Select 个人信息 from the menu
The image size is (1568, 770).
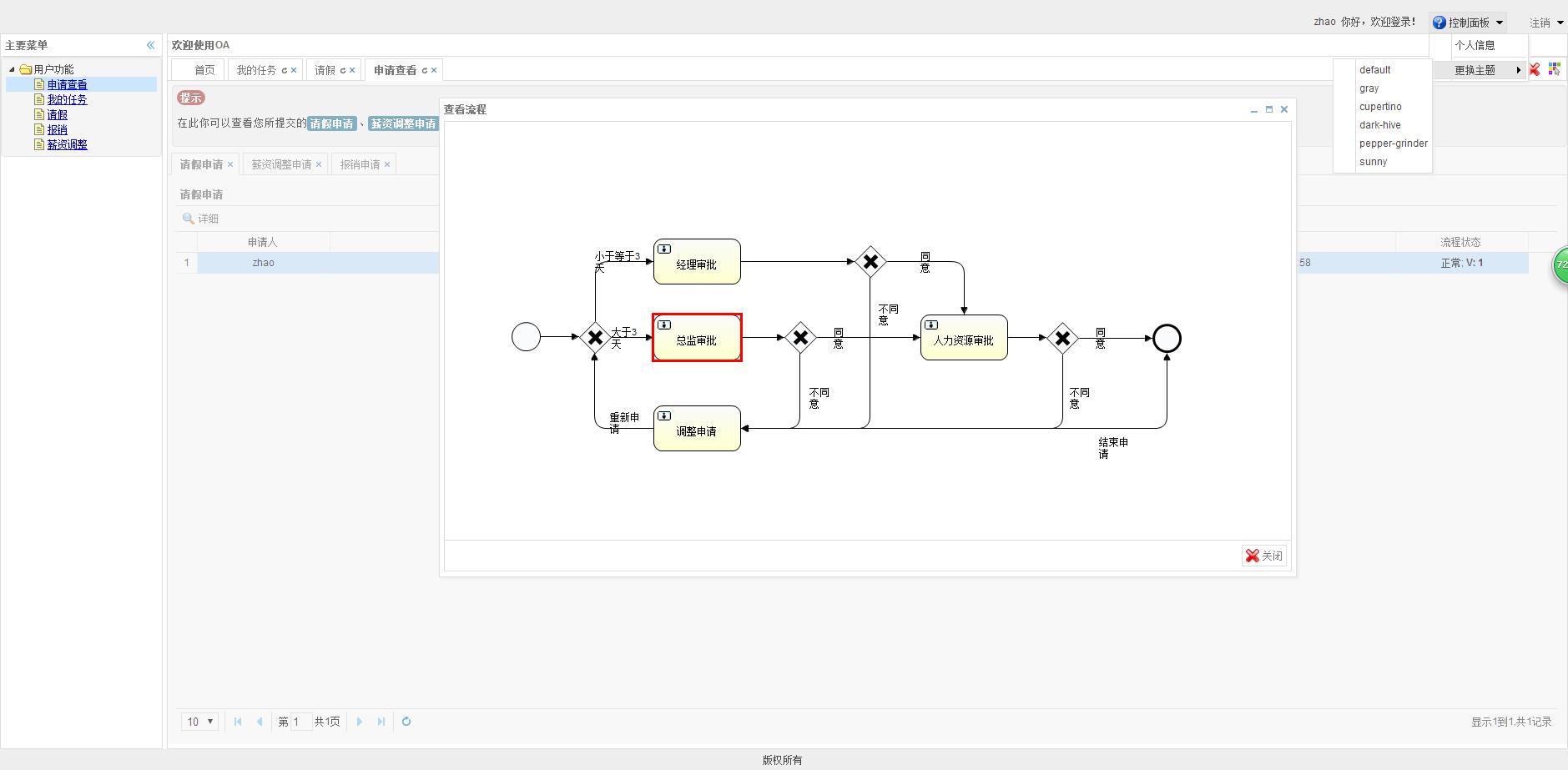1475,45
